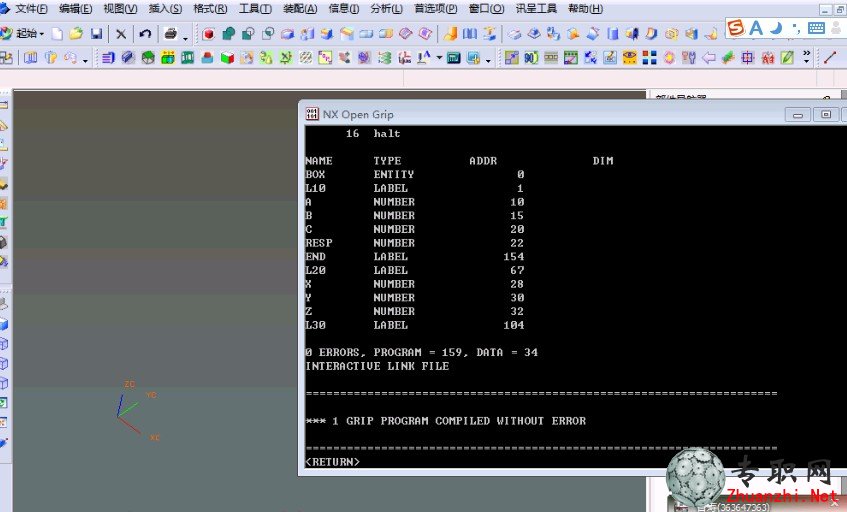The width and height of the screenshot is (847, 512).
Task: Minimize the NX Open Grip window
Action: tap(798, 114)
